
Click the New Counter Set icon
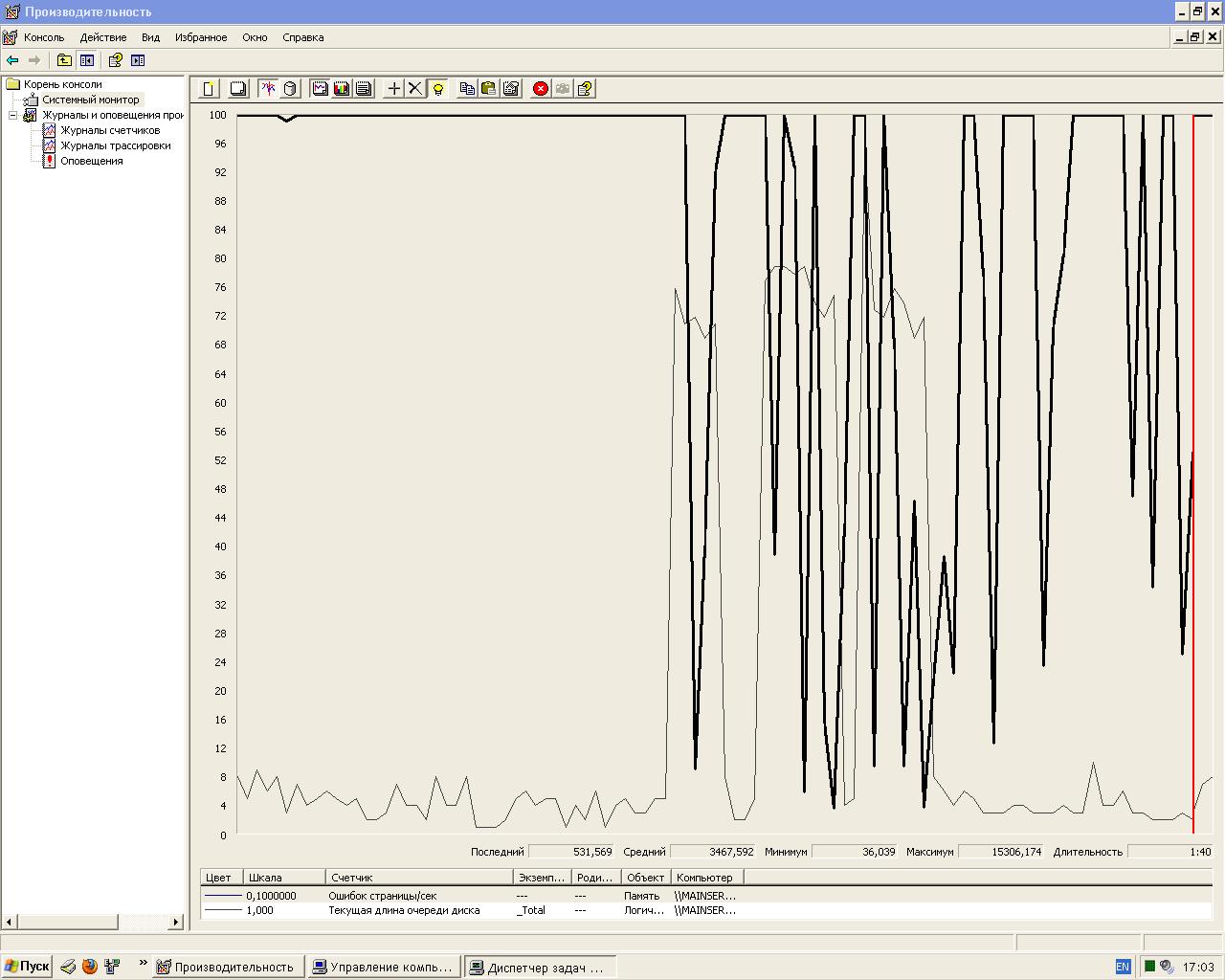[209, 89]
